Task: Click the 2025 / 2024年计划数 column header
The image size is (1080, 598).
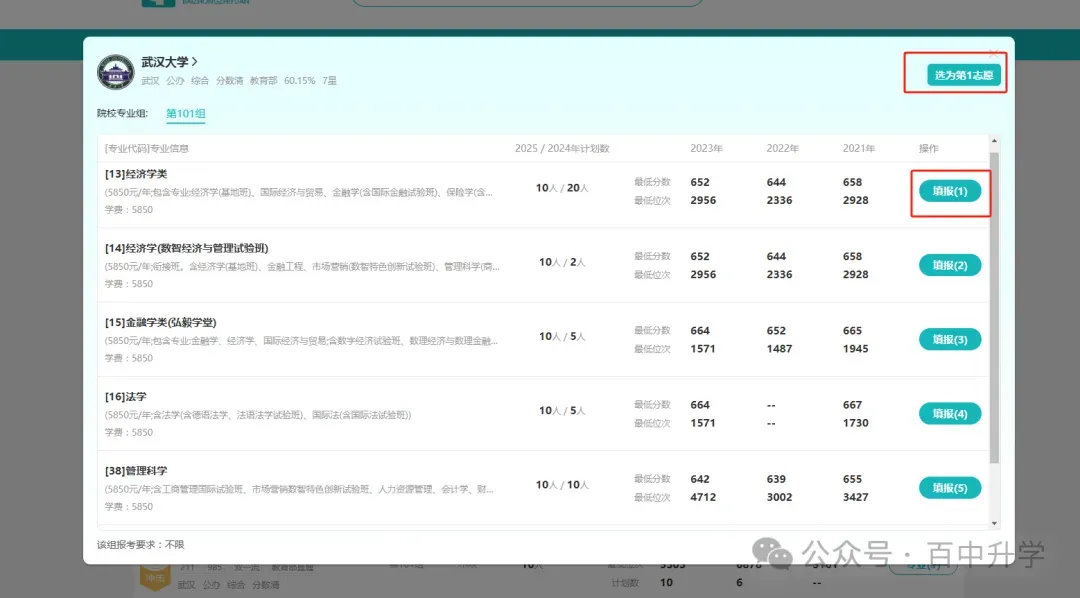Action: 562,148
